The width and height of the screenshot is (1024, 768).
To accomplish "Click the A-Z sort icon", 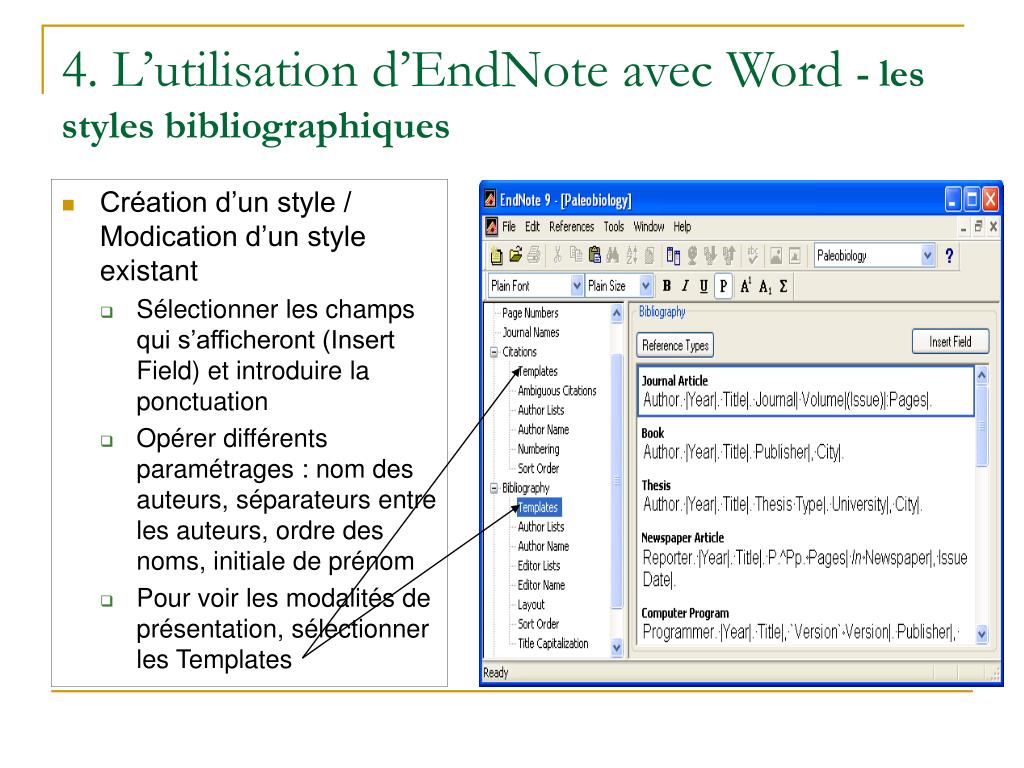I will (x=632, y=255).
